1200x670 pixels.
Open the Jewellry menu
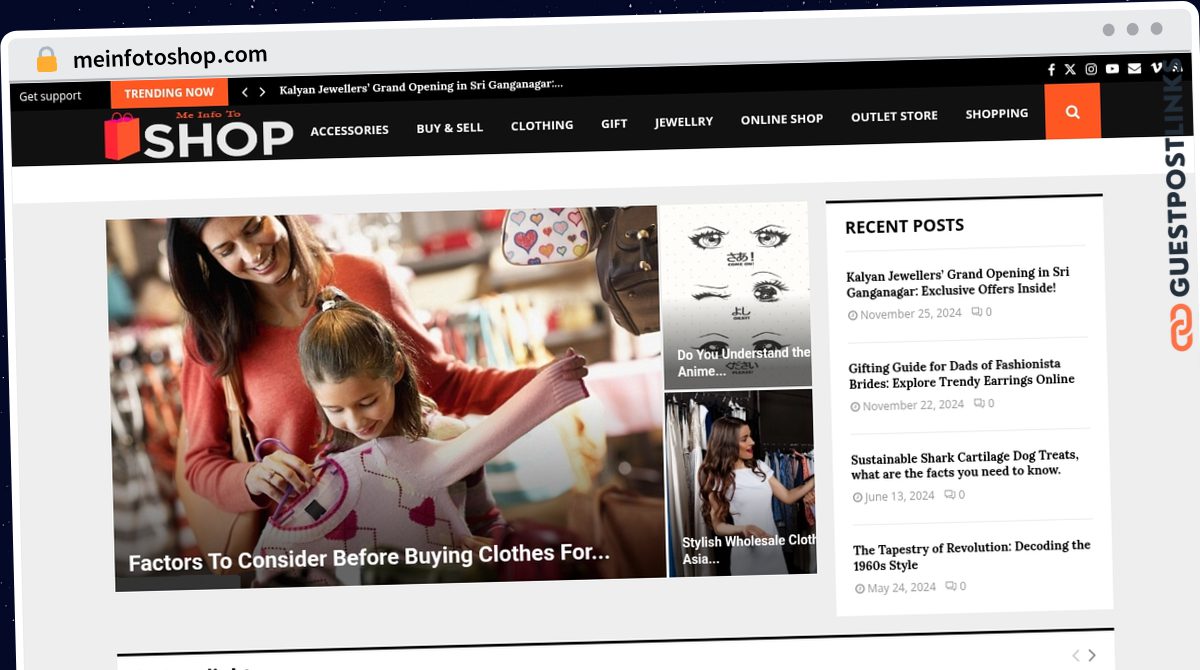click(684, 121)
